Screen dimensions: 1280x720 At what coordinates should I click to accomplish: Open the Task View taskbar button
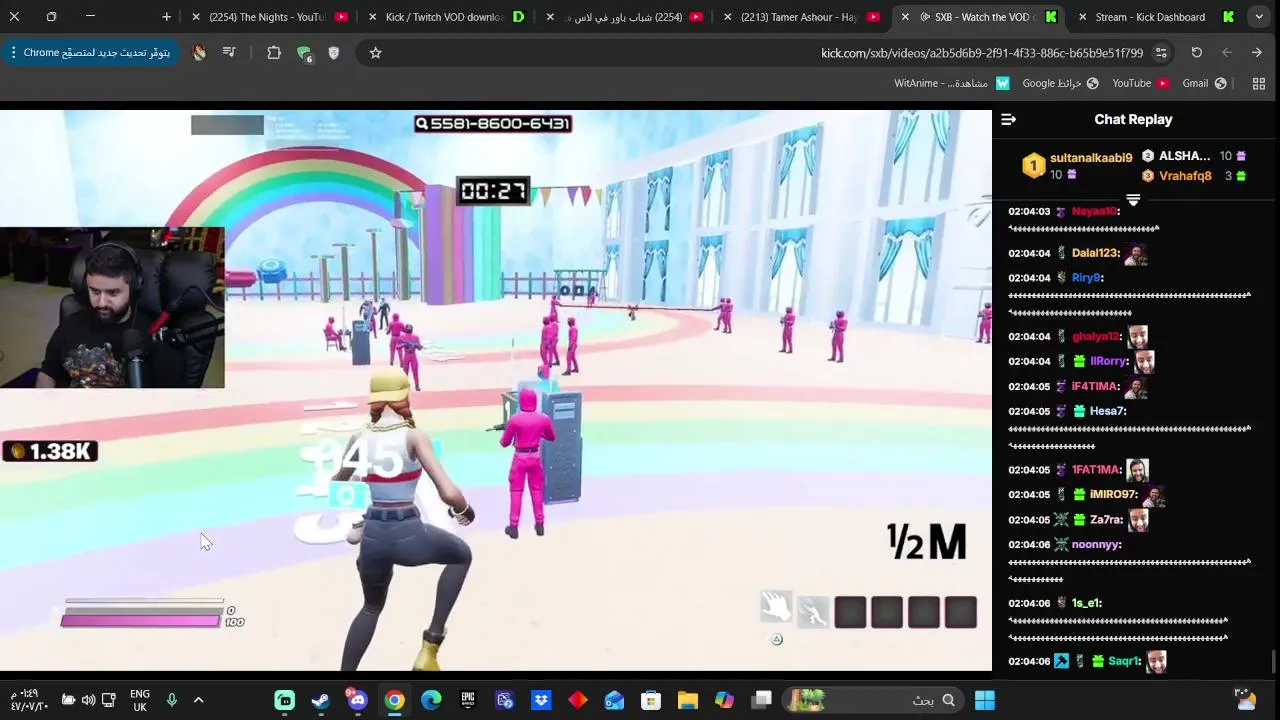point(762,700)
